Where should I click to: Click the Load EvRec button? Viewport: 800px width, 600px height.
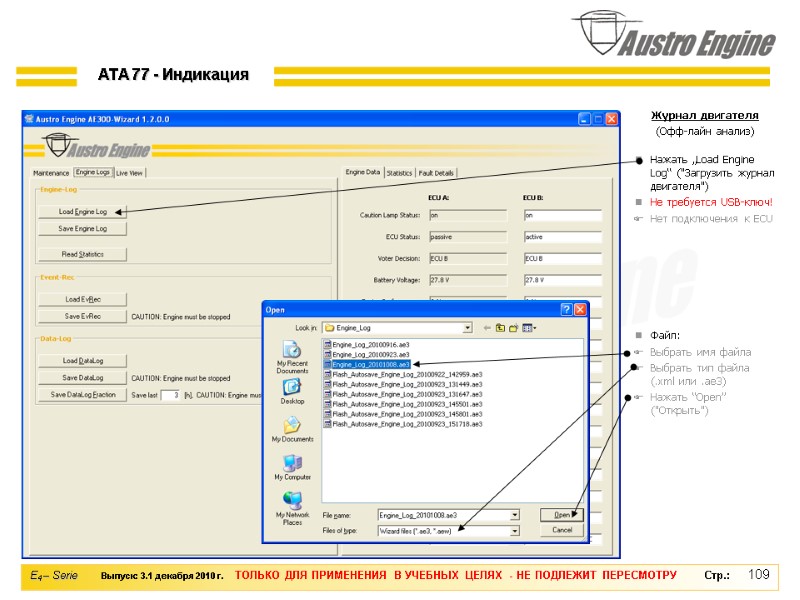point(83,299)
